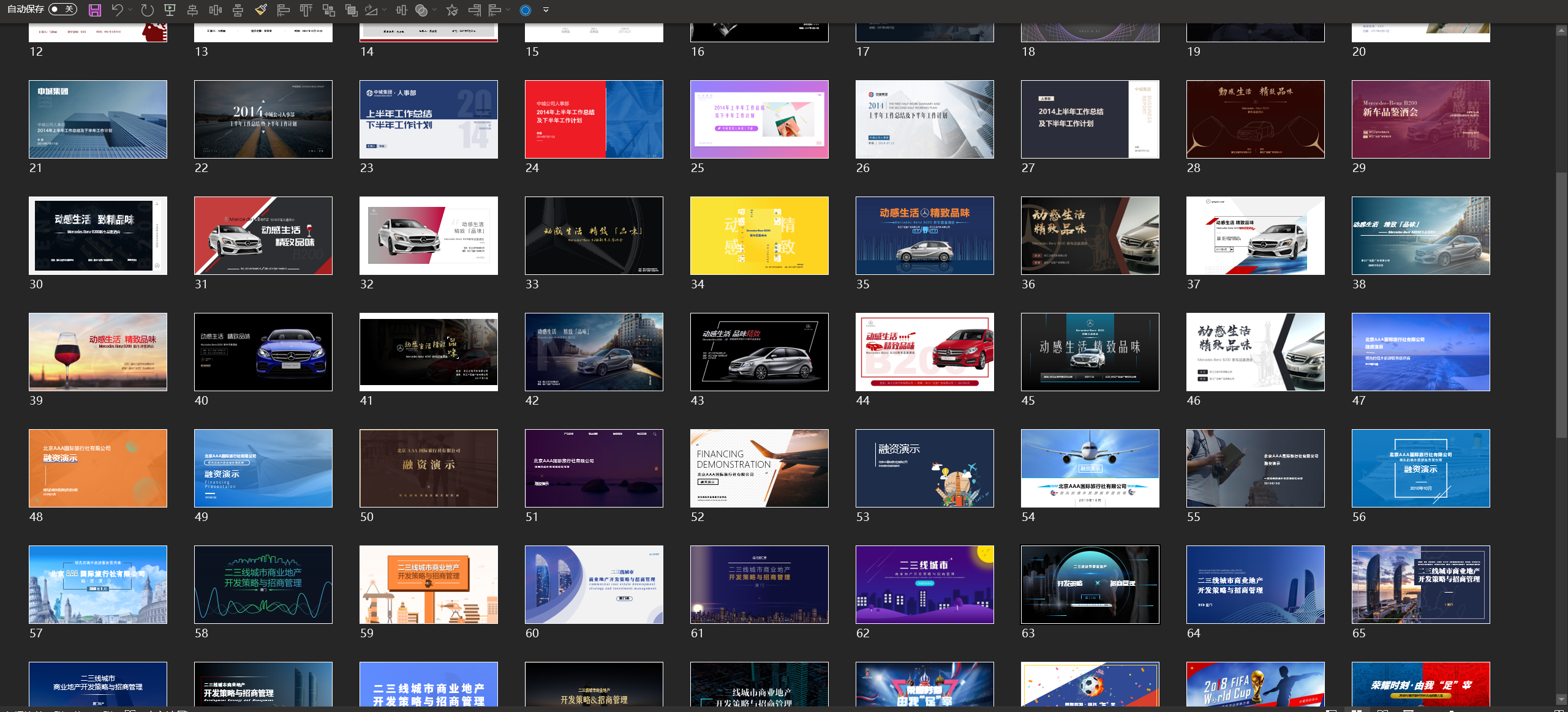The width and height of the screenshot is (1568, 712).
Task: Pick the Format Painter brush
Action: click(261, 10)
